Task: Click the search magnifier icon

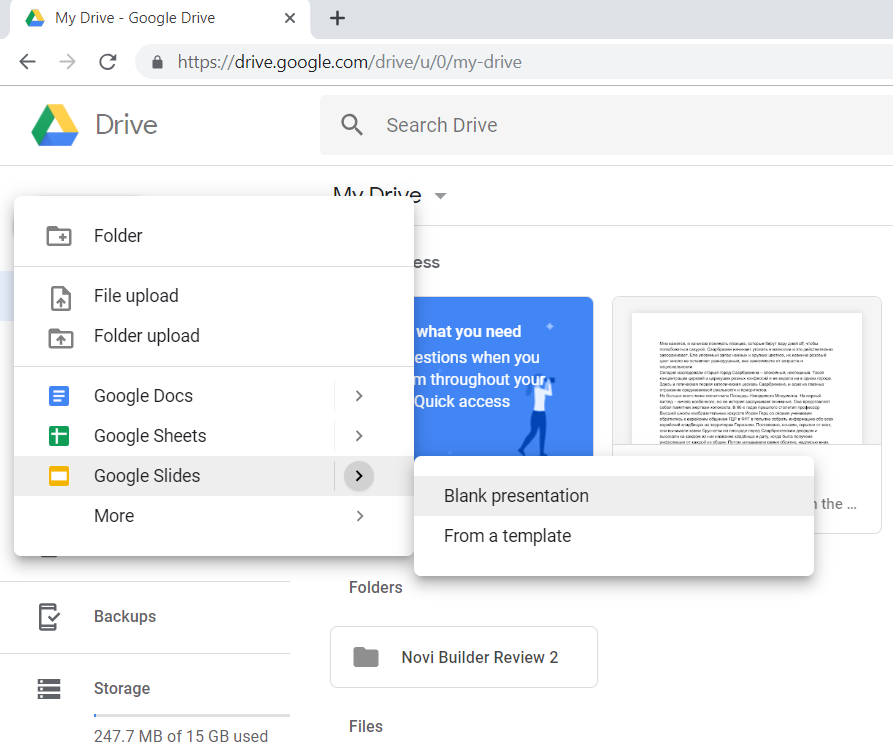Action: tap(352, 125)
